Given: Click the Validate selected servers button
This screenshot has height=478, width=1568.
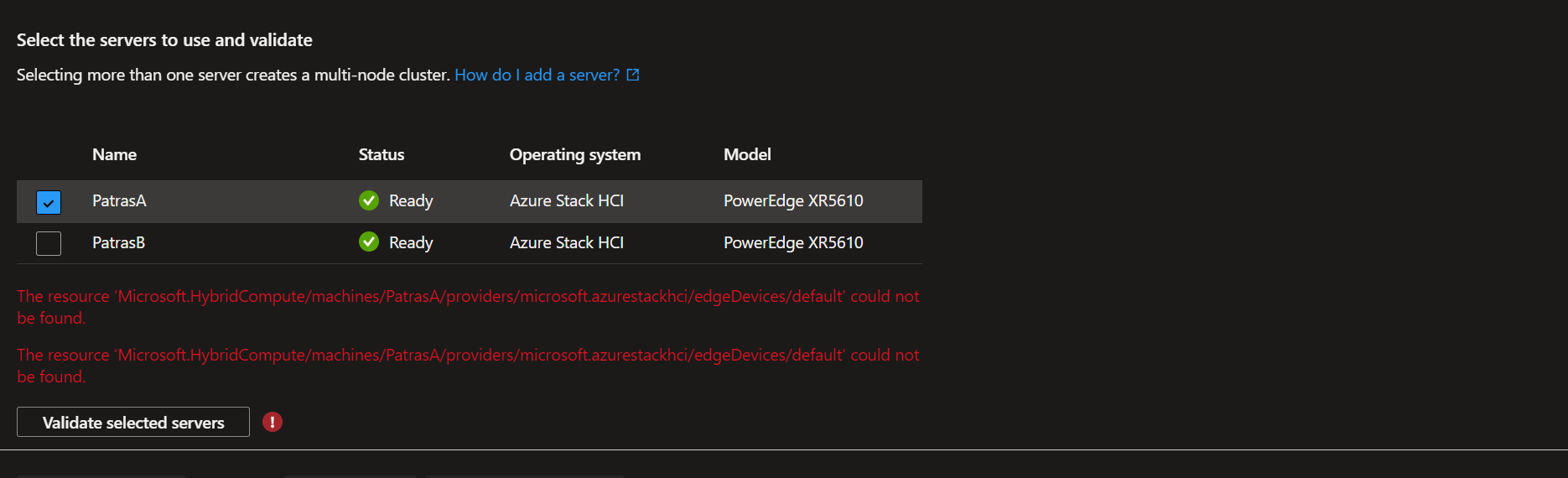Looking at the screenshot, I should 133,423.
